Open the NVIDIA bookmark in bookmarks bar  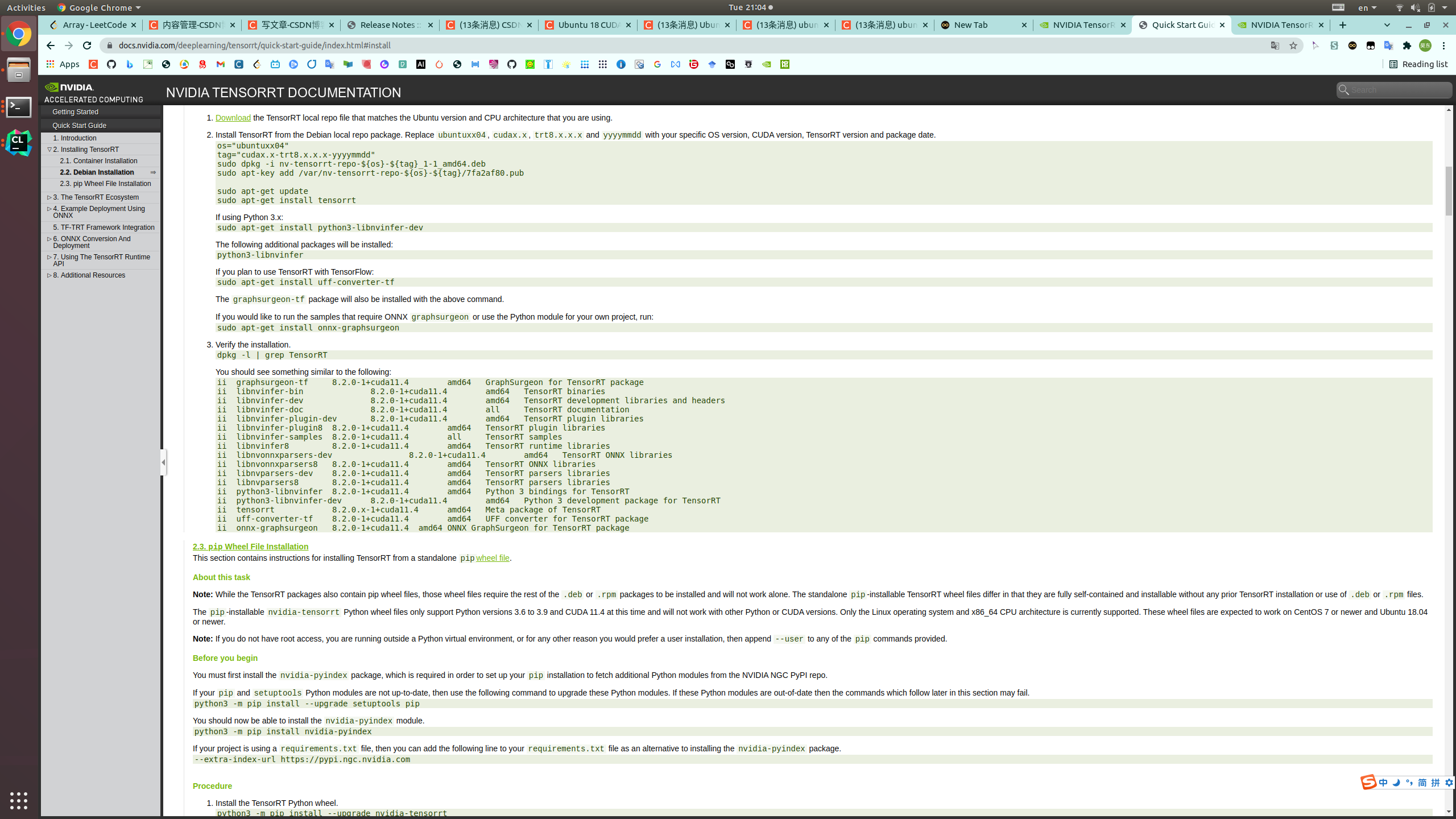(767, 64)
